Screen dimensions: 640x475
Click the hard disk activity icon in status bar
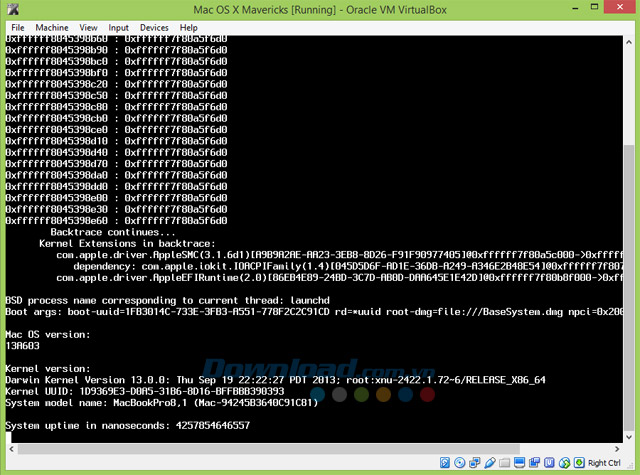[445, 462]
